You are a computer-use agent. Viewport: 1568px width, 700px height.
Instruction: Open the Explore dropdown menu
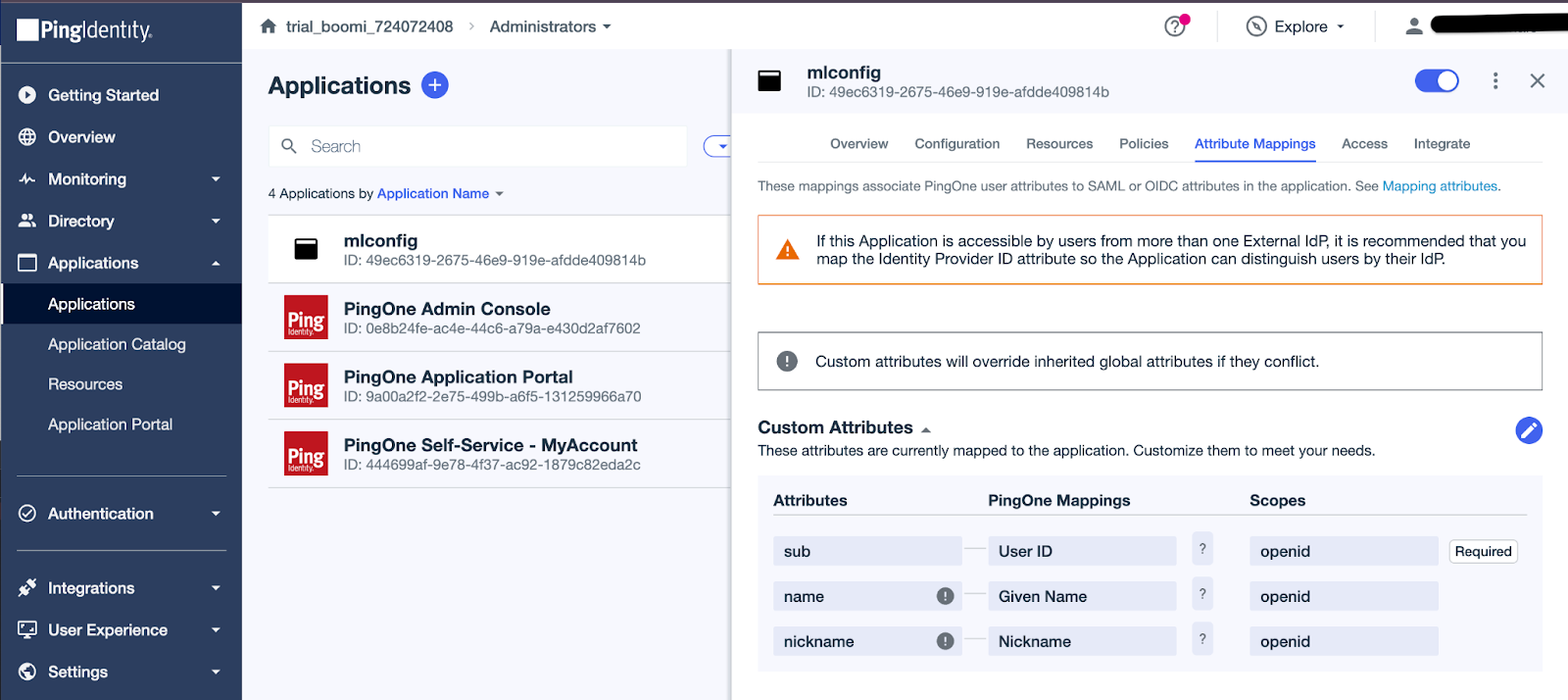click(x=1295, y=26)
